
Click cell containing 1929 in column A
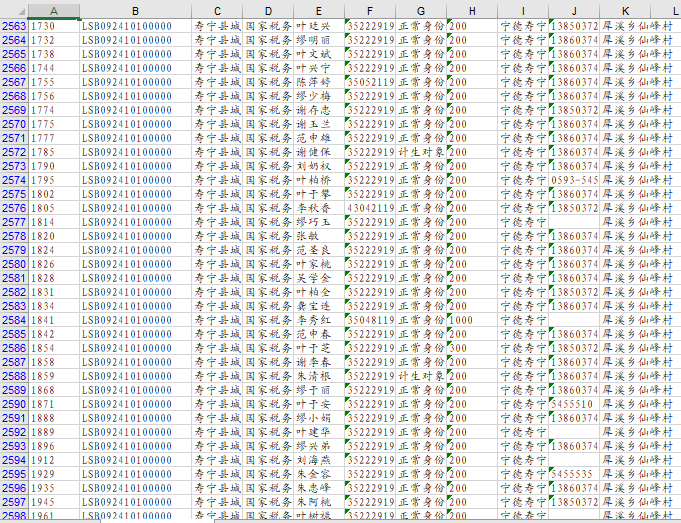[54, 474]
